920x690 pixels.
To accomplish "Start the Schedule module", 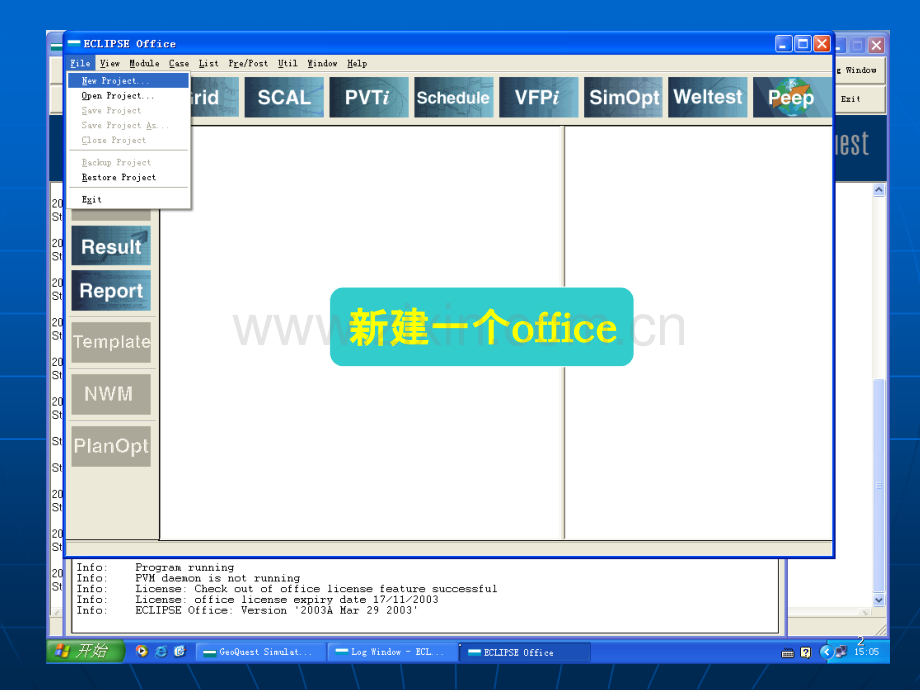I will pyautogui.click(x=453, y=97).
